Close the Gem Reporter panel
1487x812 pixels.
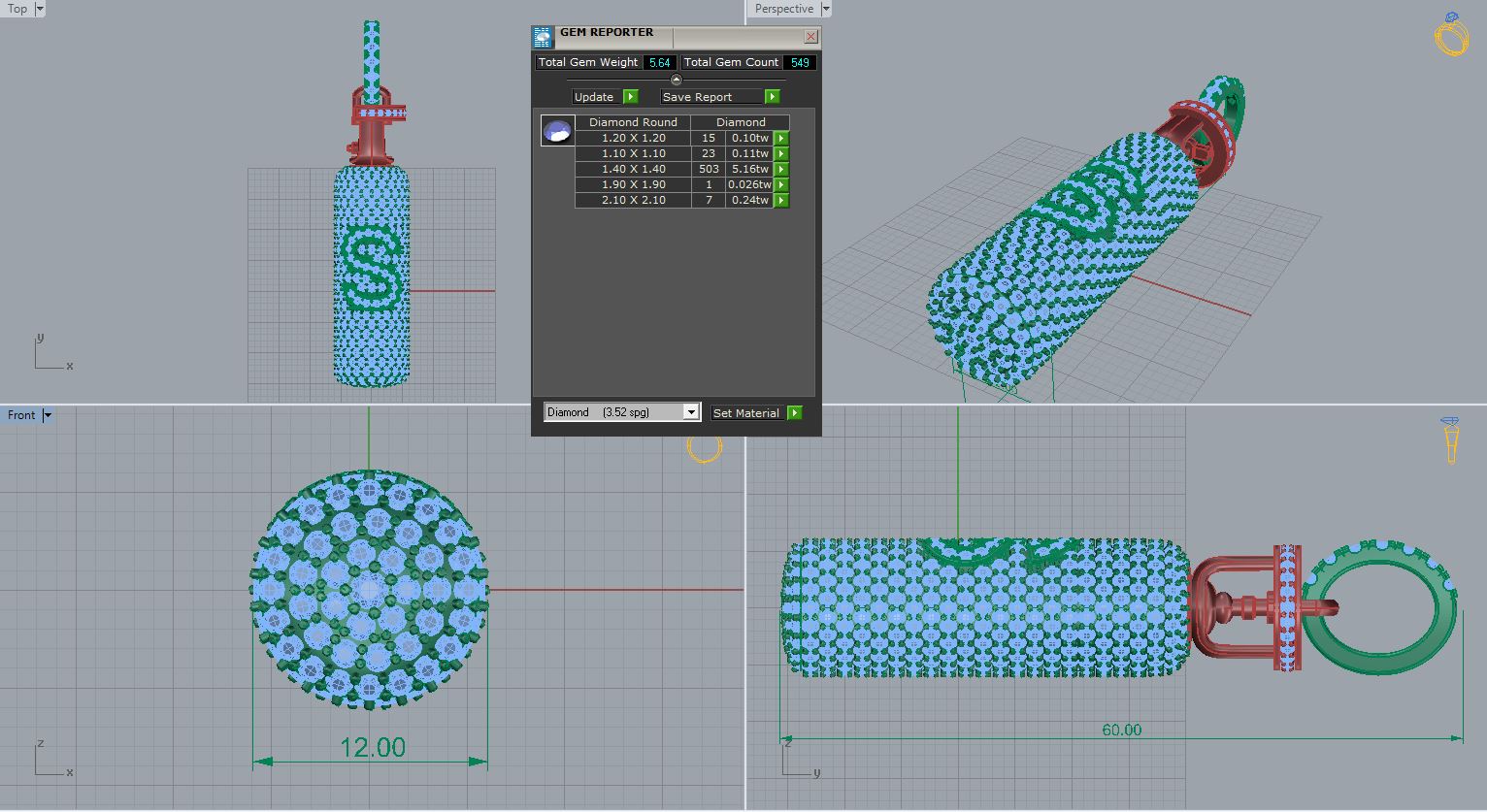[x=810, y=37]
